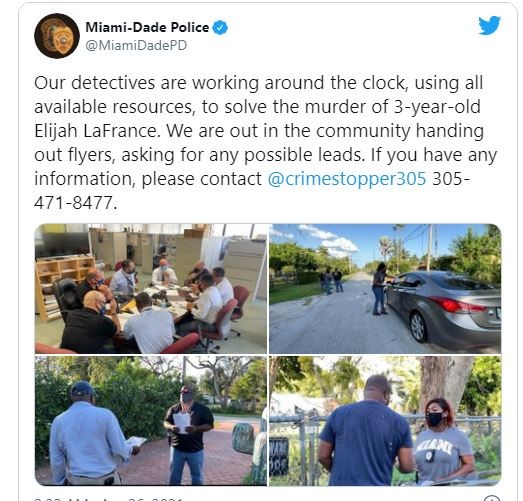Viewport: 523px width, 501px height.
Task: Open the @MiamiDadePD handle link
Action: tap(136, 45)
